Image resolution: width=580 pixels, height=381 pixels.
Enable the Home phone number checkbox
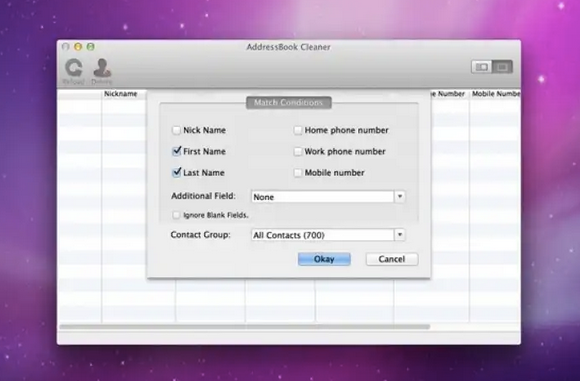[298, 130]
